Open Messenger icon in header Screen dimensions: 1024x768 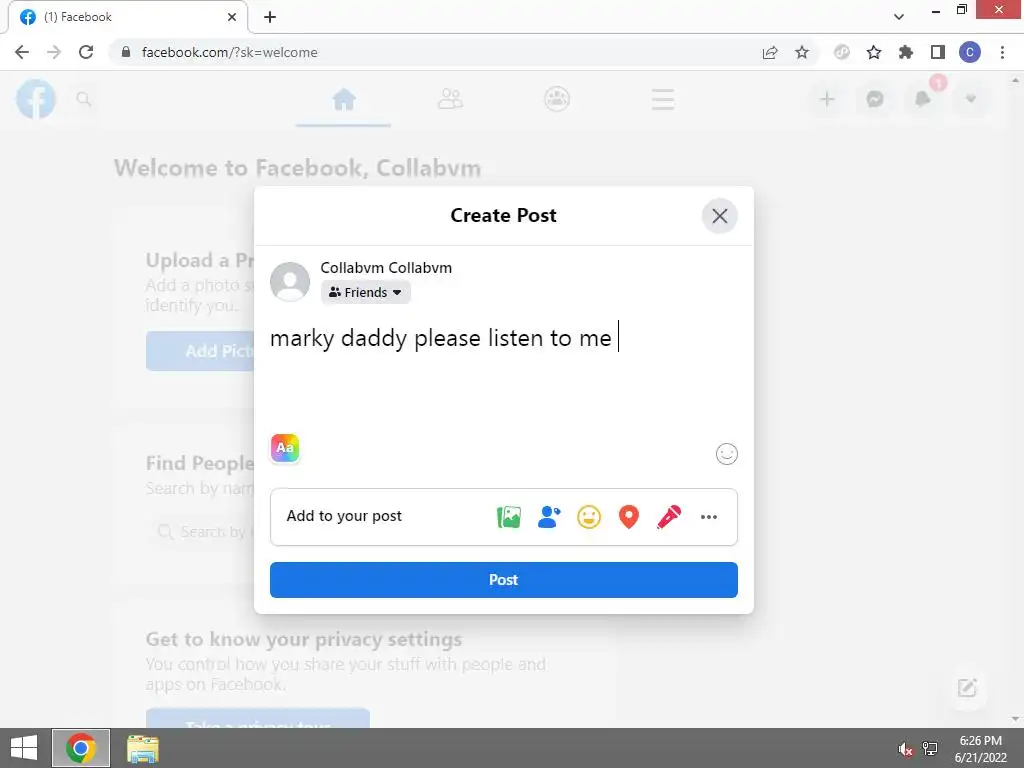[x=874, y=99]
